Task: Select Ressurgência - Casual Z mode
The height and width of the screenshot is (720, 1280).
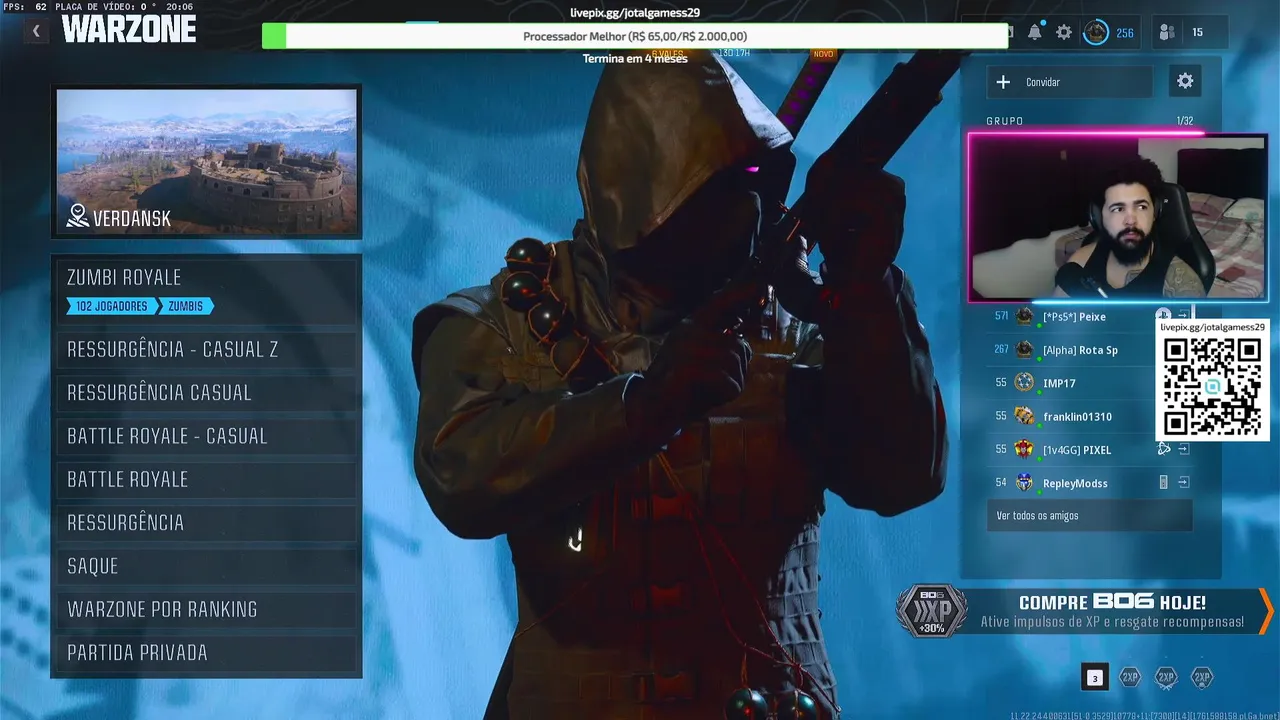Action: click(x=207, y=350)
